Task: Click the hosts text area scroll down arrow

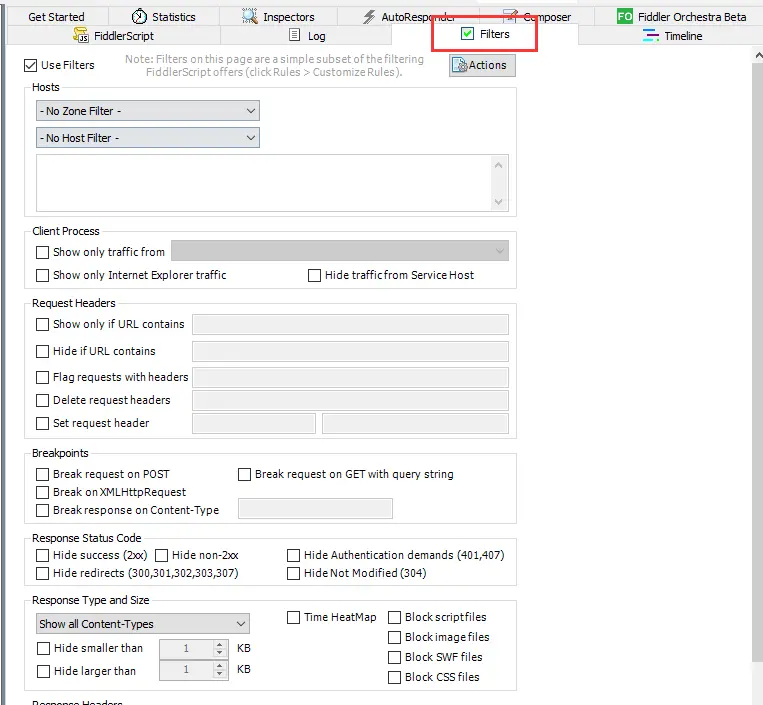Action: coord(498,201)
